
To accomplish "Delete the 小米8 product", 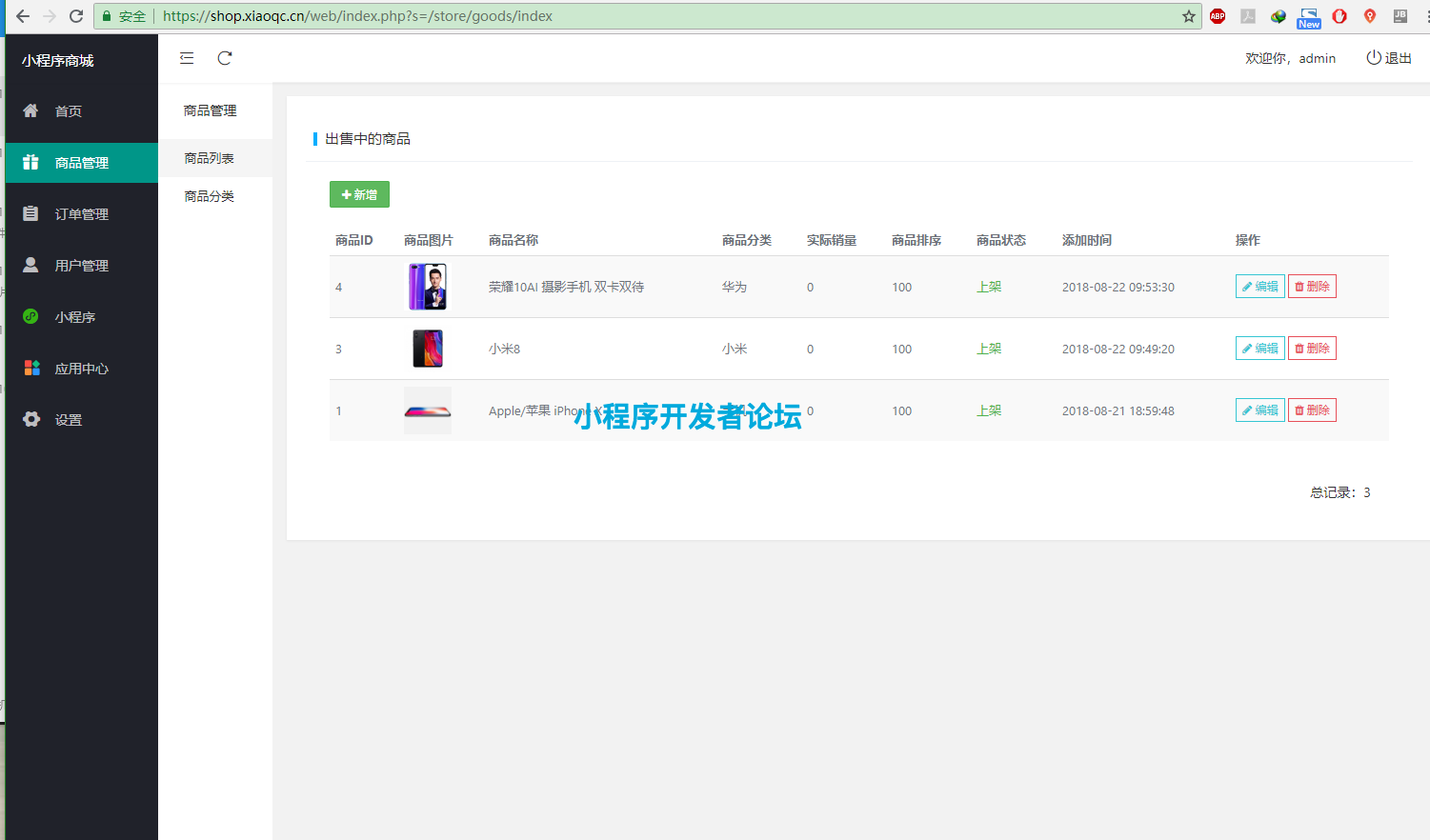I will 1312,349.
